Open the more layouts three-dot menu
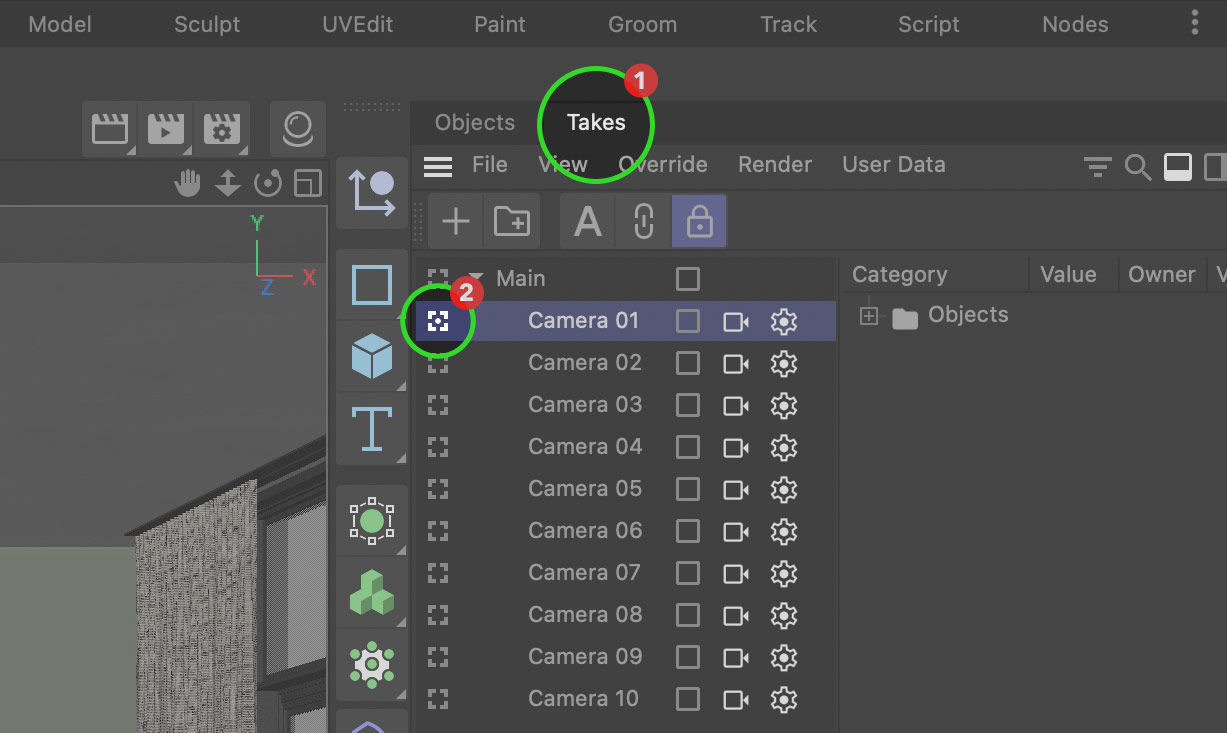Screen dimensions: 1227x733 pos(1195,23)
